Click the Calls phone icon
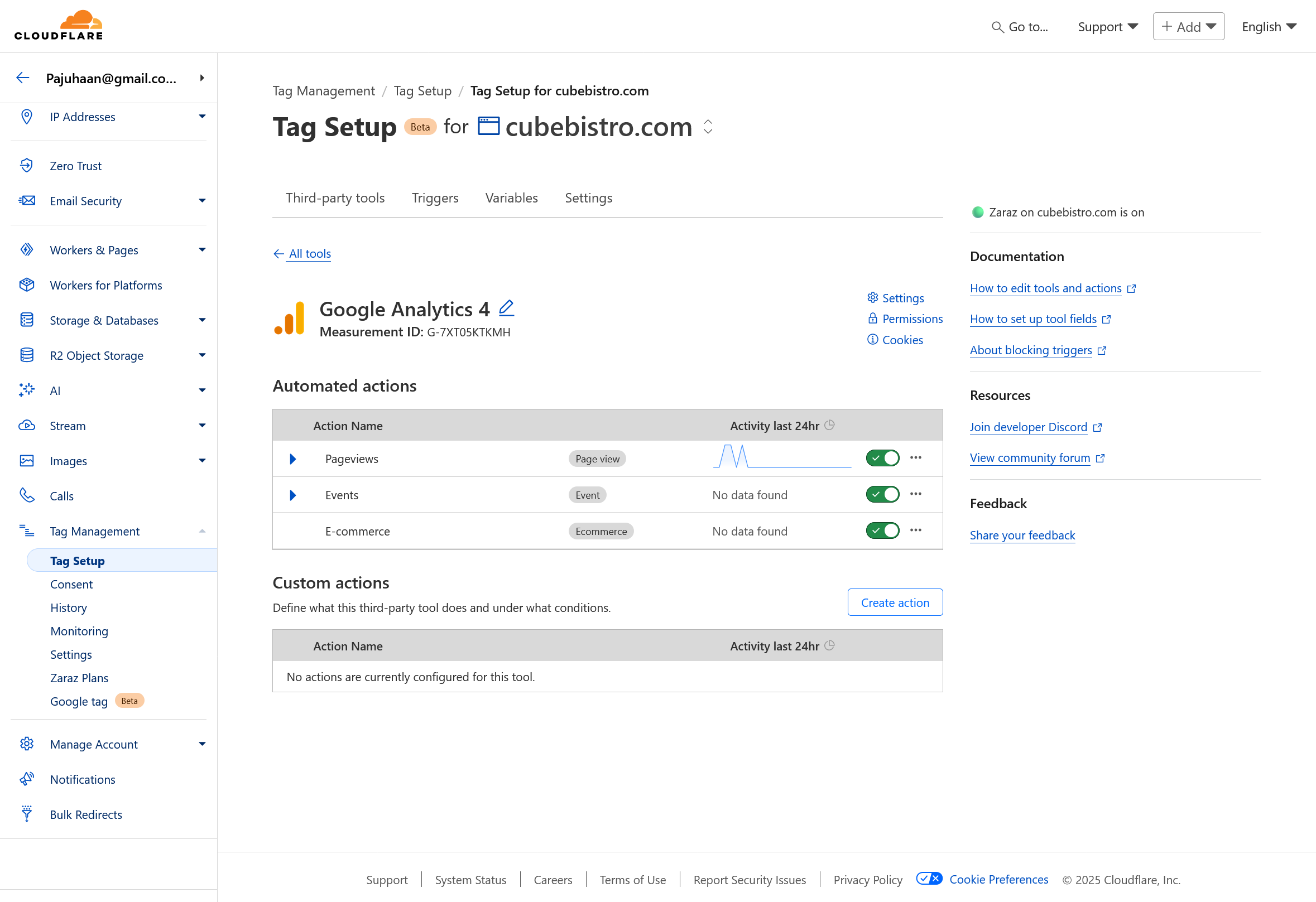This screenshot has width=1316, height=902. tap(27, 495)
